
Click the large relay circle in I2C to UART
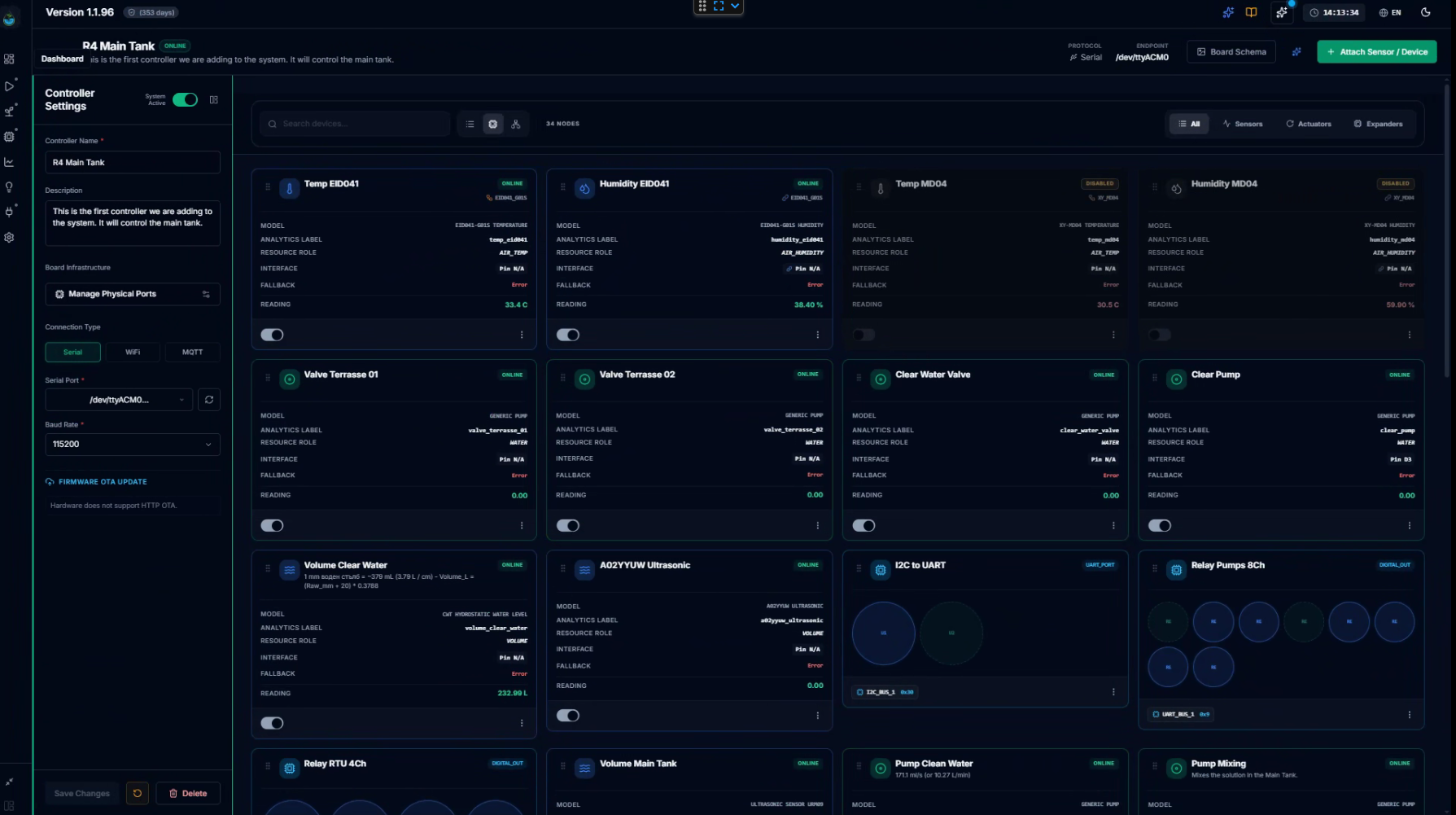coord(883,633)
